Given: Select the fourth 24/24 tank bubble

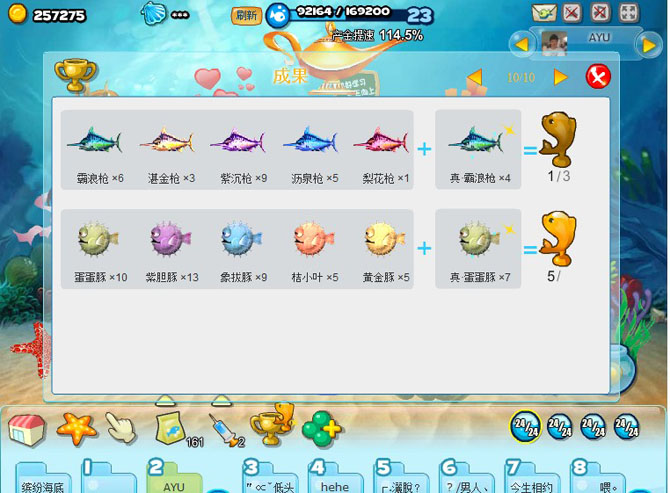Looking at the screenshot, I should tap(626, 427).
